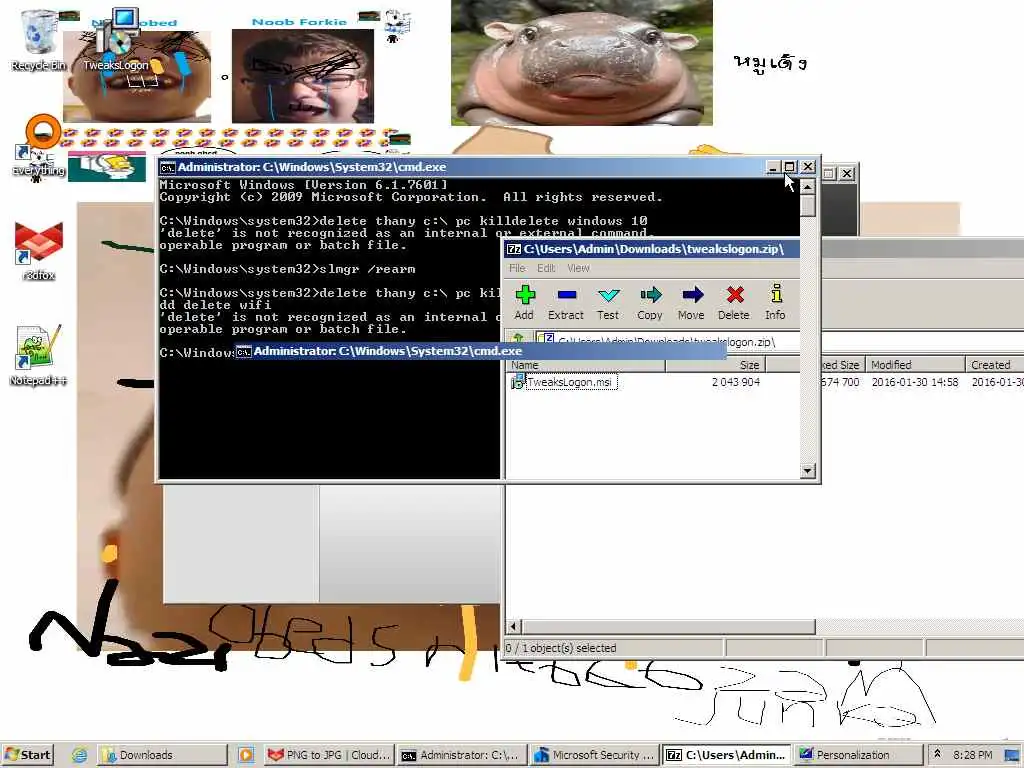
Task: Select the Copy tool in 7-Zip
Action: click(x=650, y=302)
